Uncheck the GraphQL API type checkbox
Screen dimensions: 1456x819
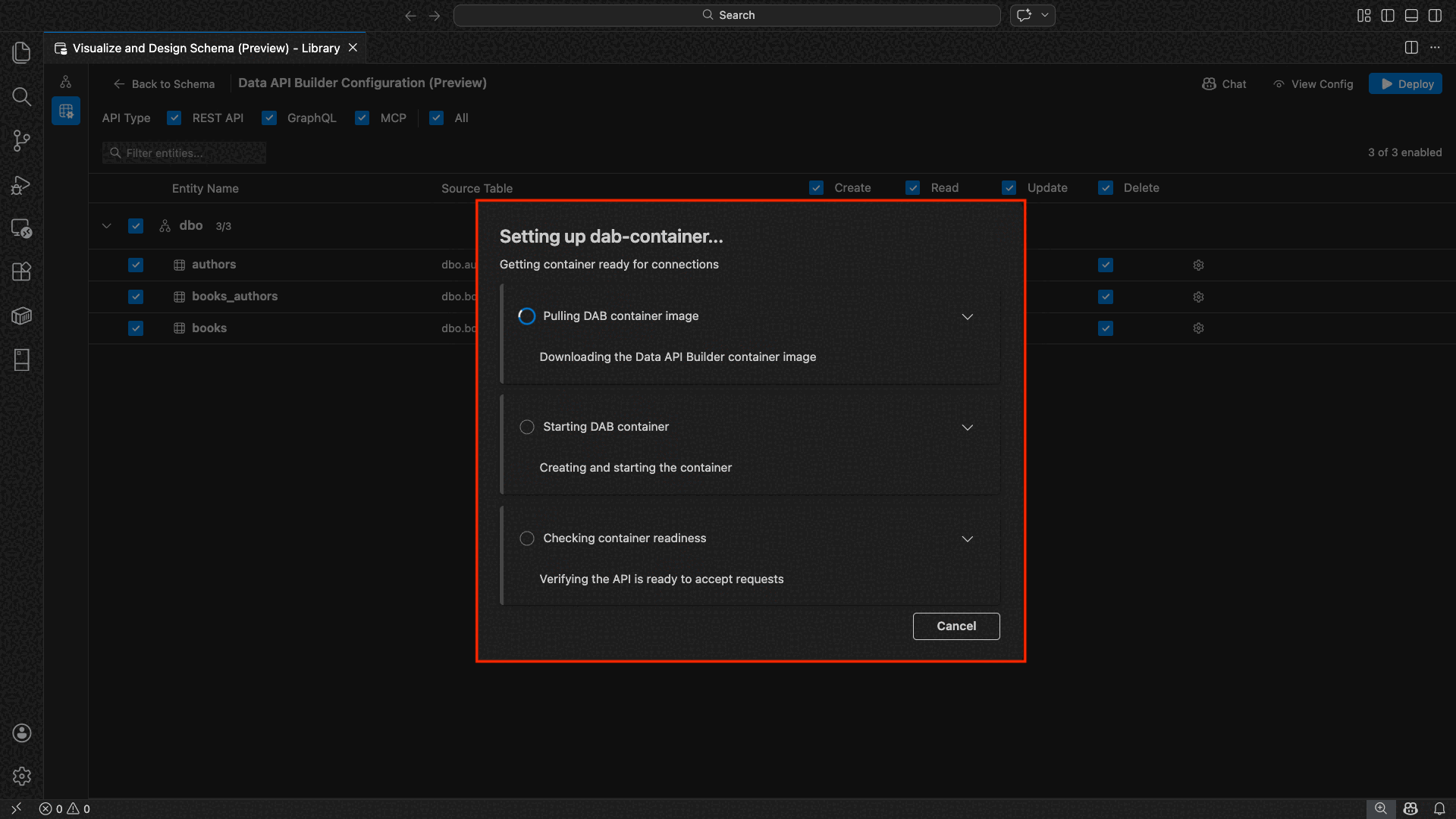coord(269,118)
